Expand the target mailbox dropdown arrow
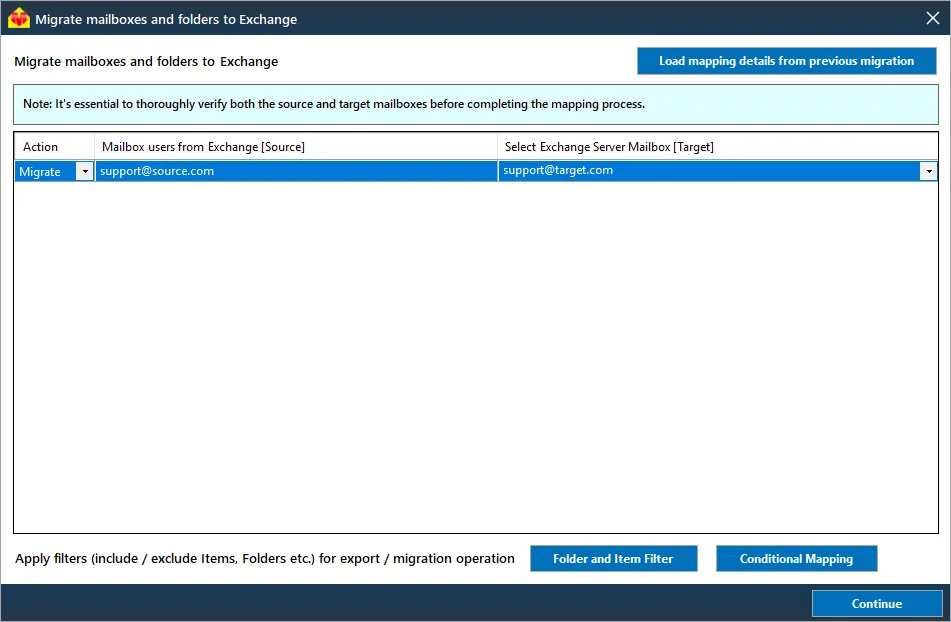 (929, 172)
